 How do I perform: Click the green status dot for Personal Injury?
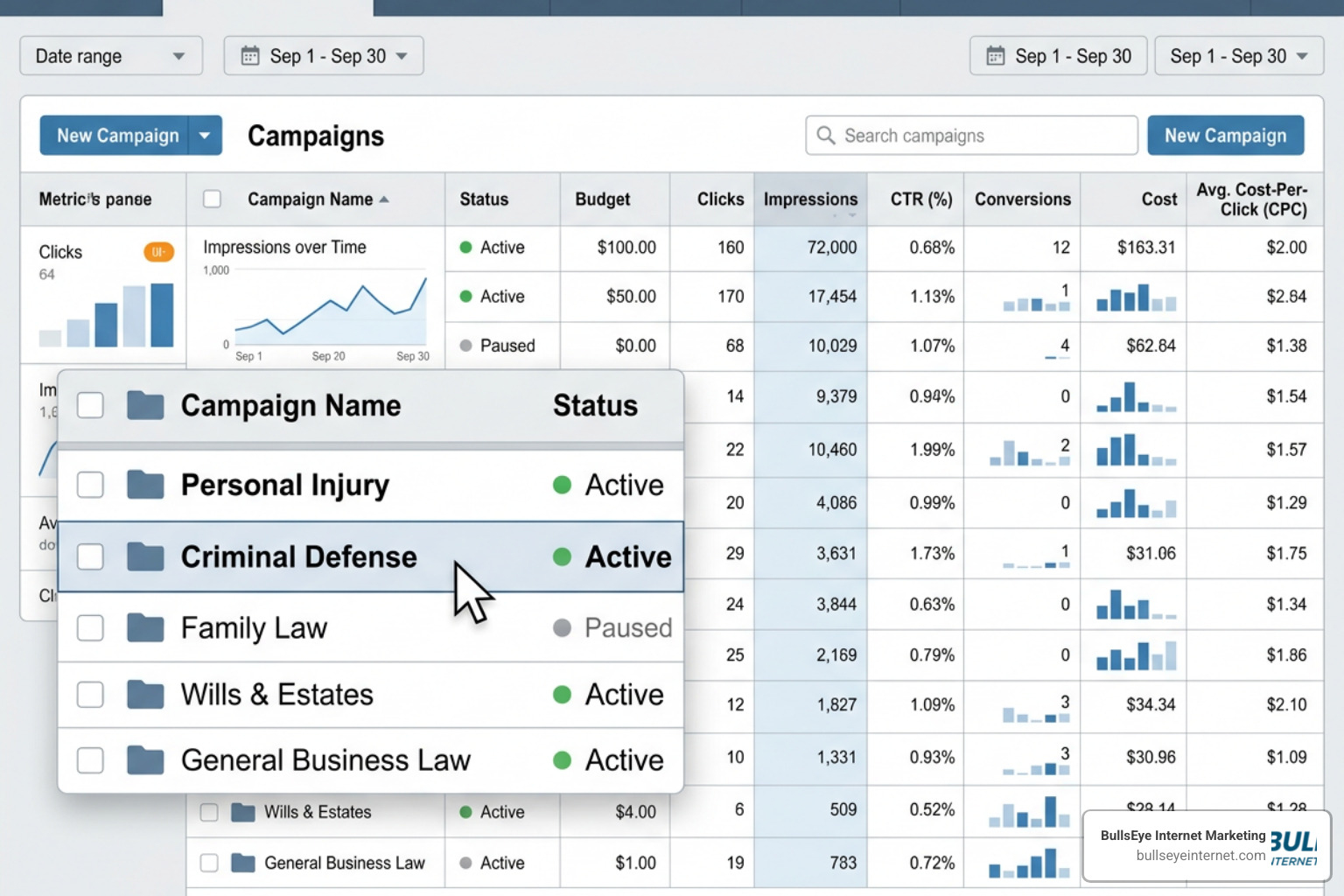(563, 485)
